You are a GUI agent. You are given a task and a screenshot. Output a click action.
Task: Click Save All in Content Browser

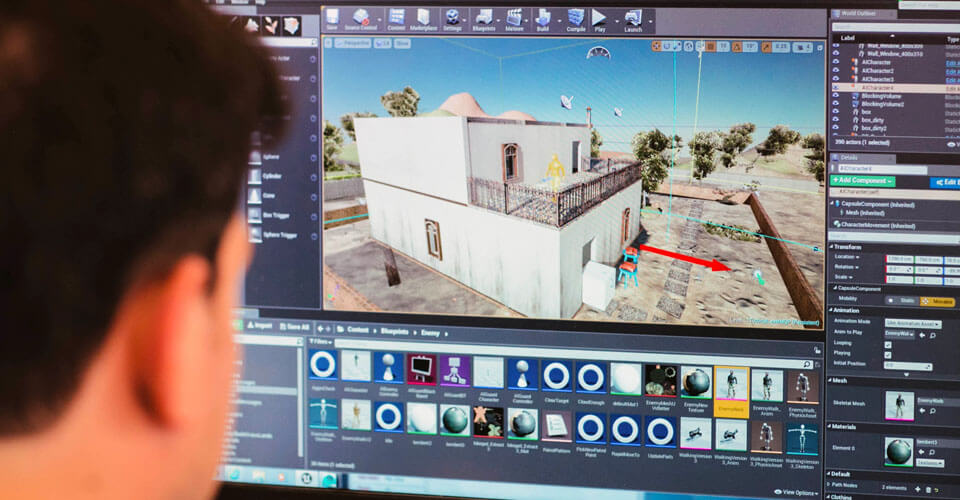click(294, 327)
